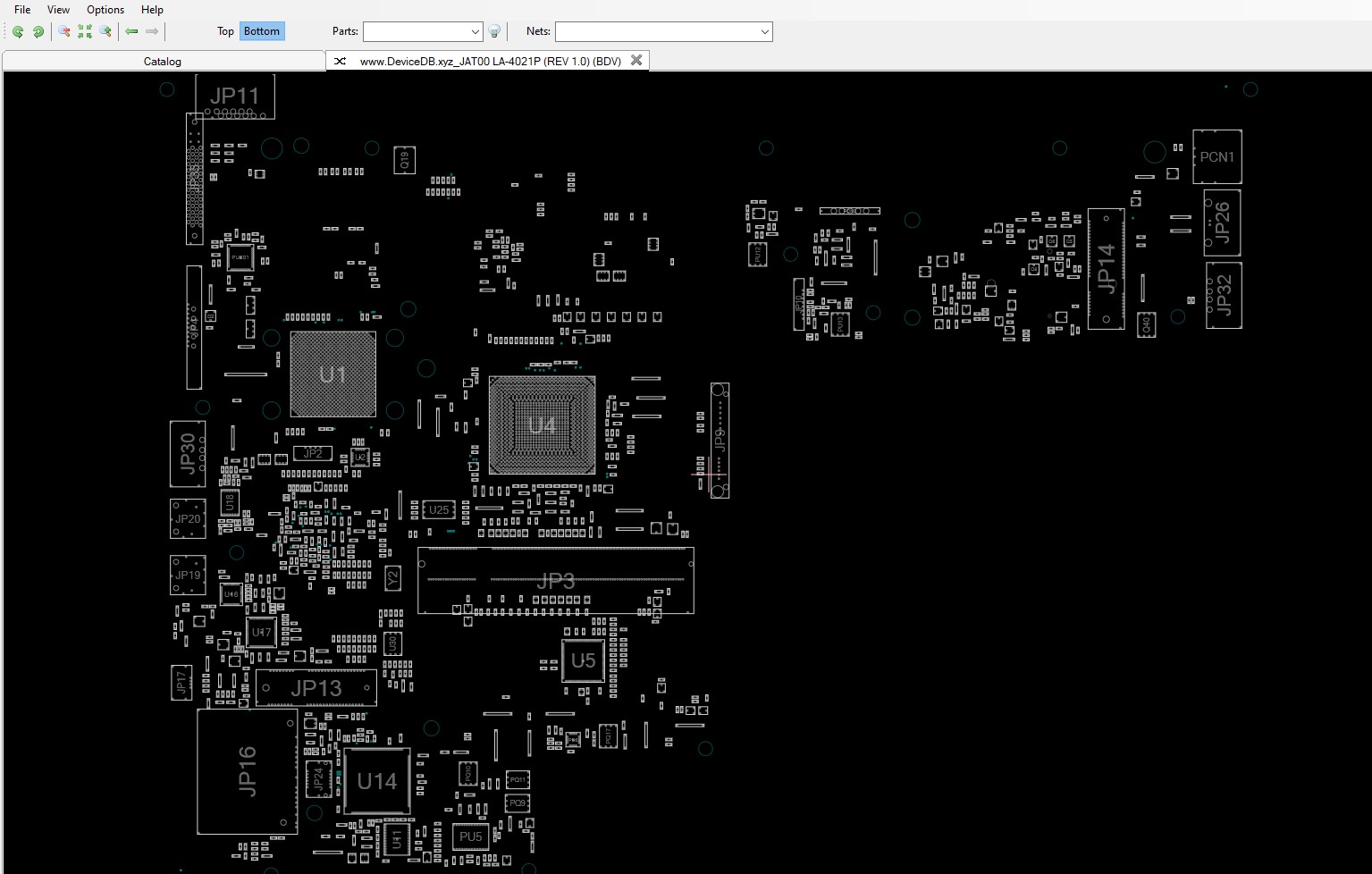Close the JAT00 LA-4021P board tab
The width and height of the screenshot is (1372, 874).
[x=636, y=61]
